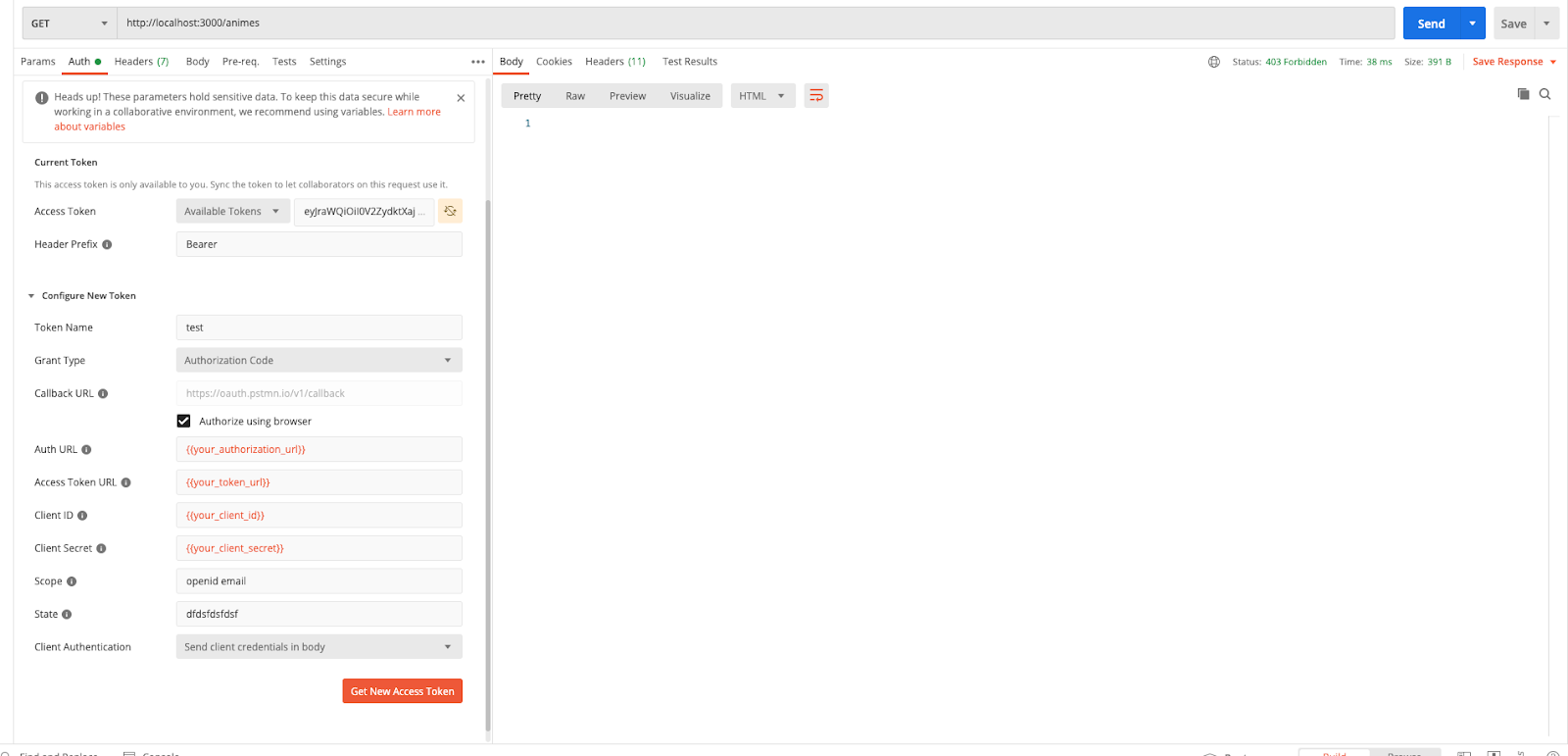Open the Grant Type dropdown

[318, 361]
